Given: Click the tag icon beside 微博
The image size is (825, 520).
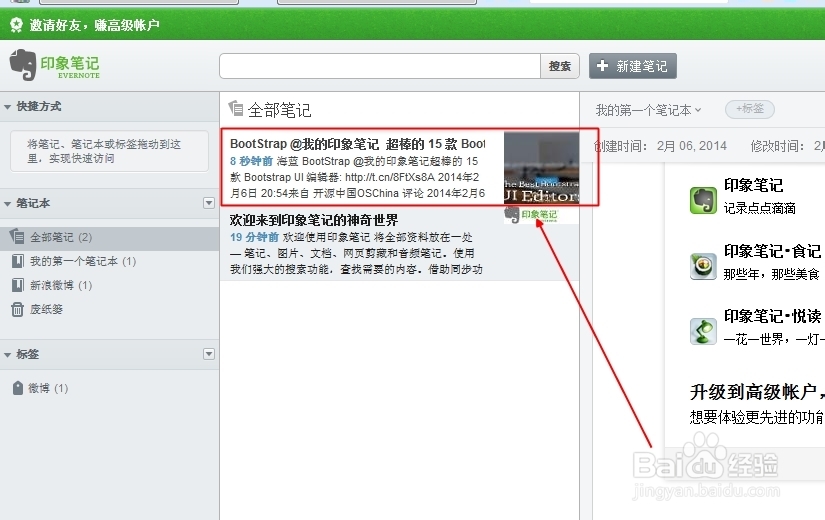Looking at the screenshot, I should tap(17, 388).
